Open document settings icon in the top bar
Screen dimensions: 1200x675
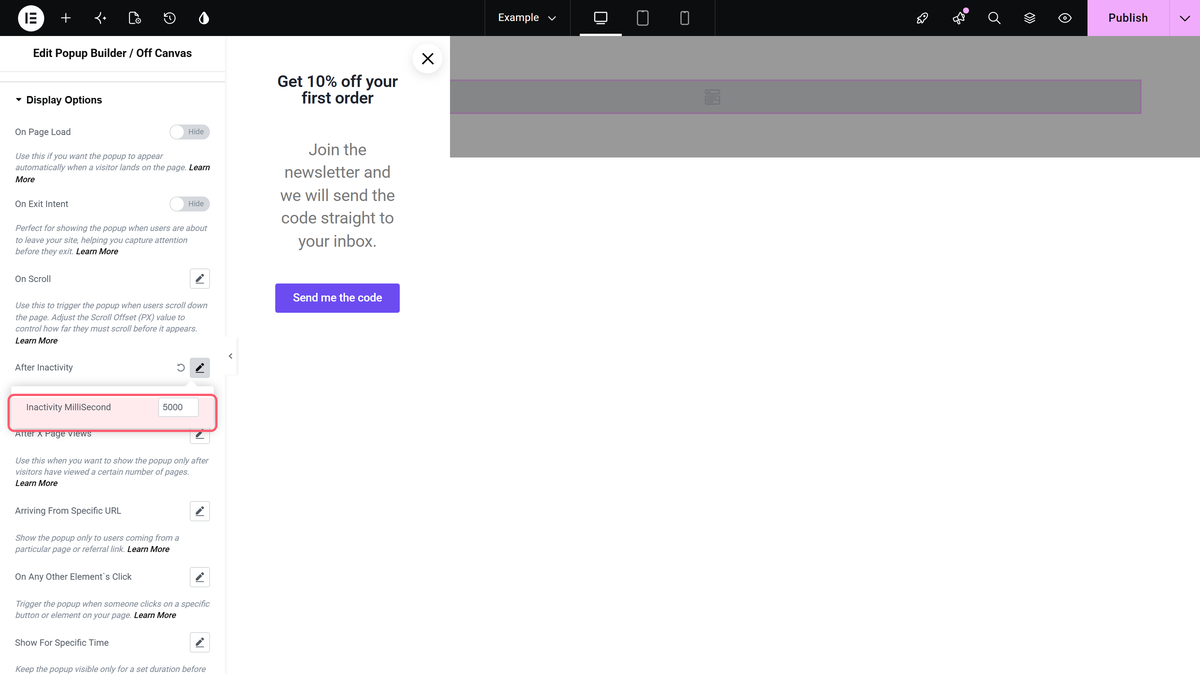[x=135, y=18]
